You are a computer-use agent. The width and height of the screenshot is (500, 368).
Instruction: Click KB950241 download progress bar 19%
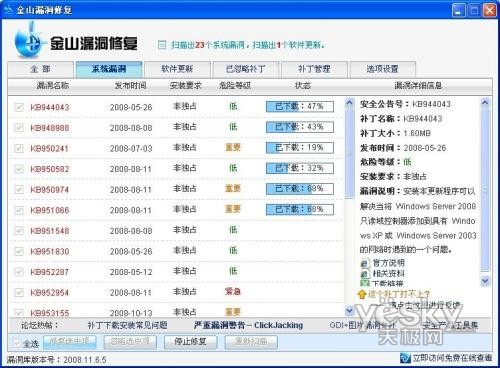click(x=300, y=148)
